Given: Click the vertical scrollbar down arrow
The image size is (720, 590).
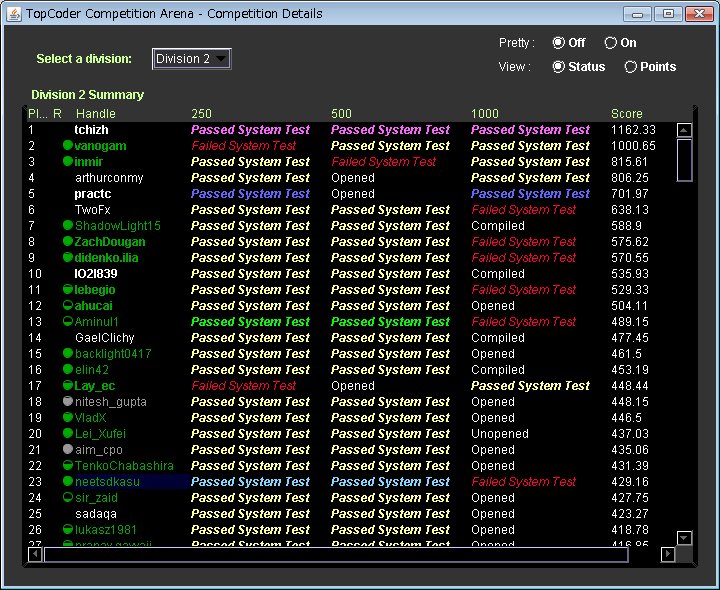Looking at the screenshot, I should tap(684, 538).
